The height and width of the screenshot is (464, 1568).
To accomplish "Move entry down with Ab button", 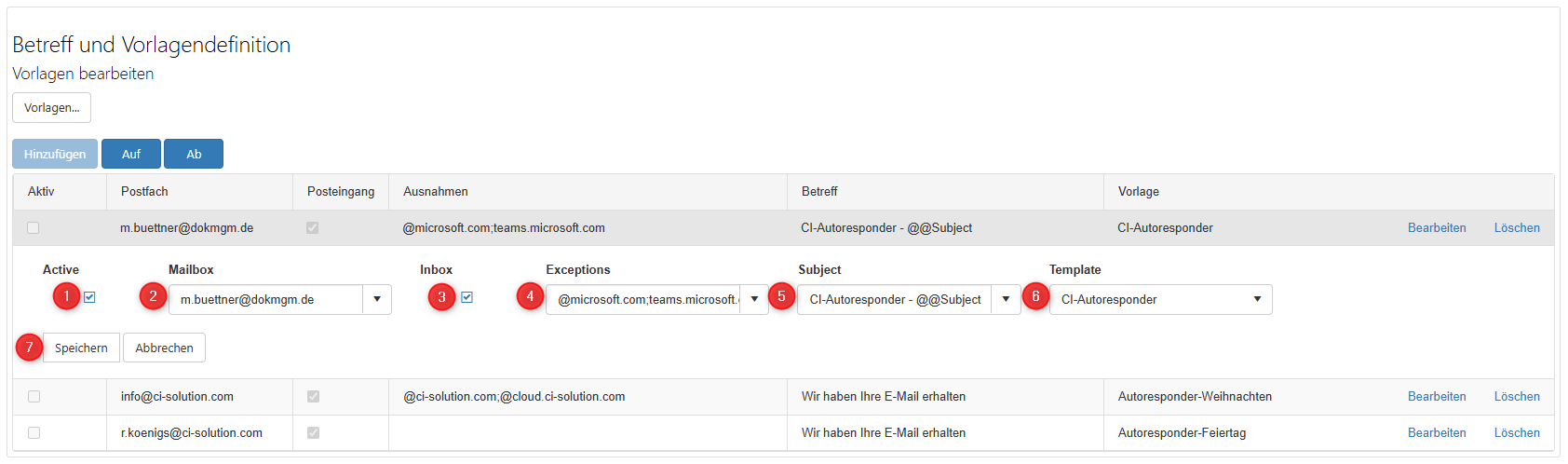I will (x=194, y=155).
